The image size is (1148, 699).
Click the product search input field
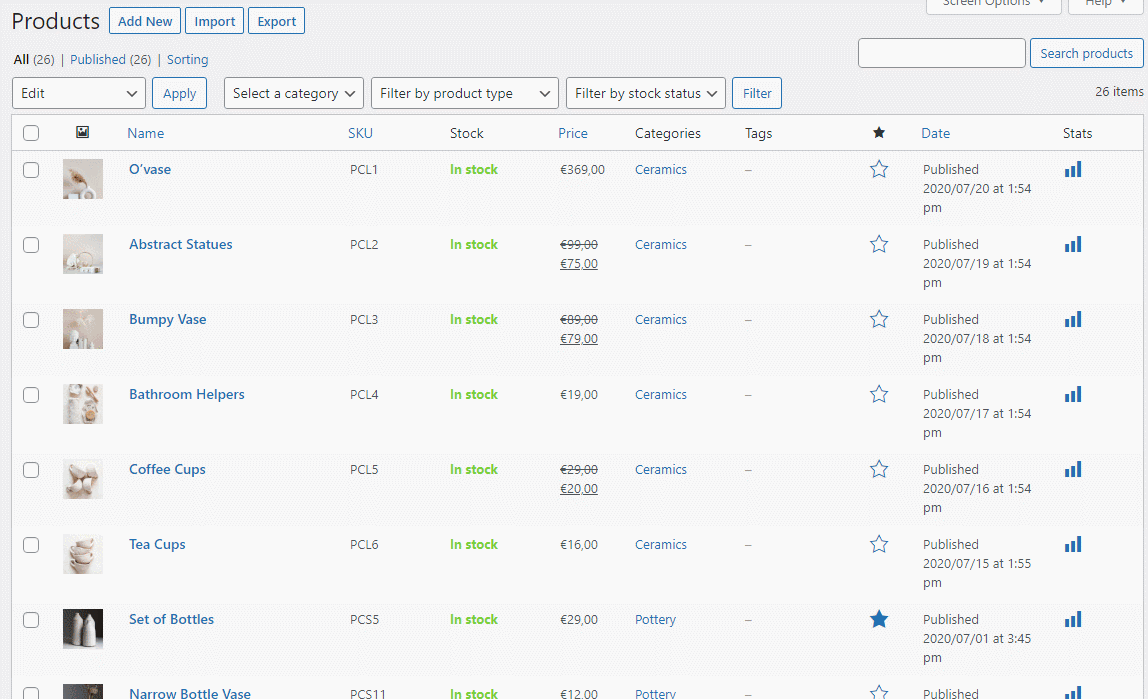941,53
